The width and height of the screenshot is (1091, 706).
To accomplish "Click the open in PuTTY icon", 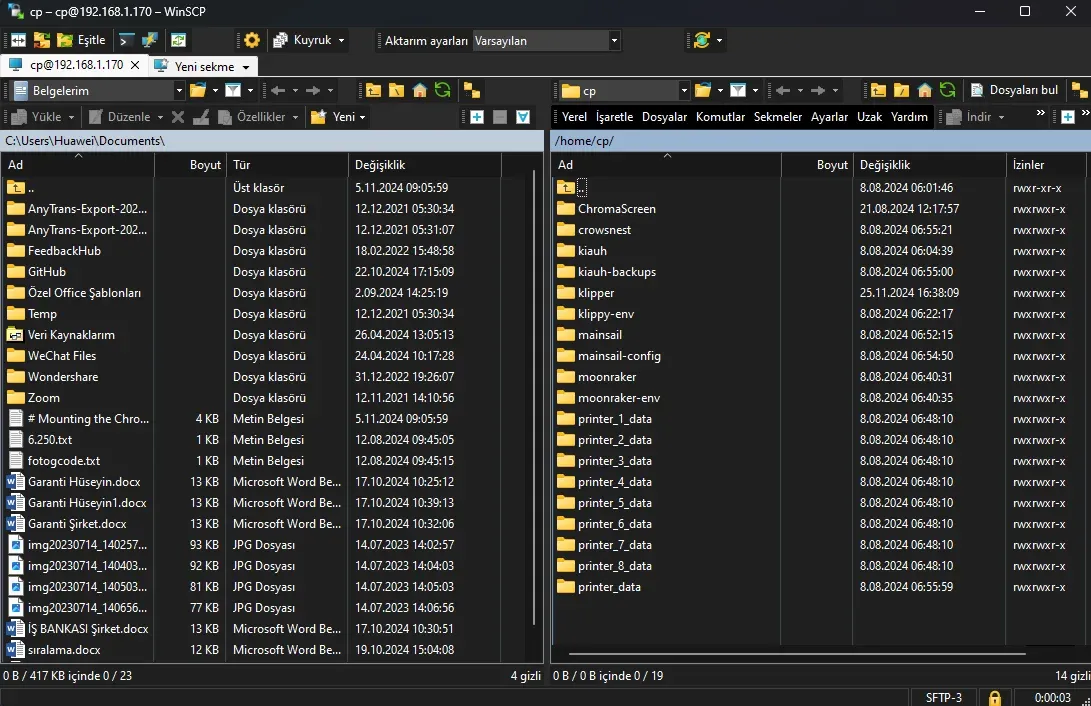I will click(x=150, y=40).
